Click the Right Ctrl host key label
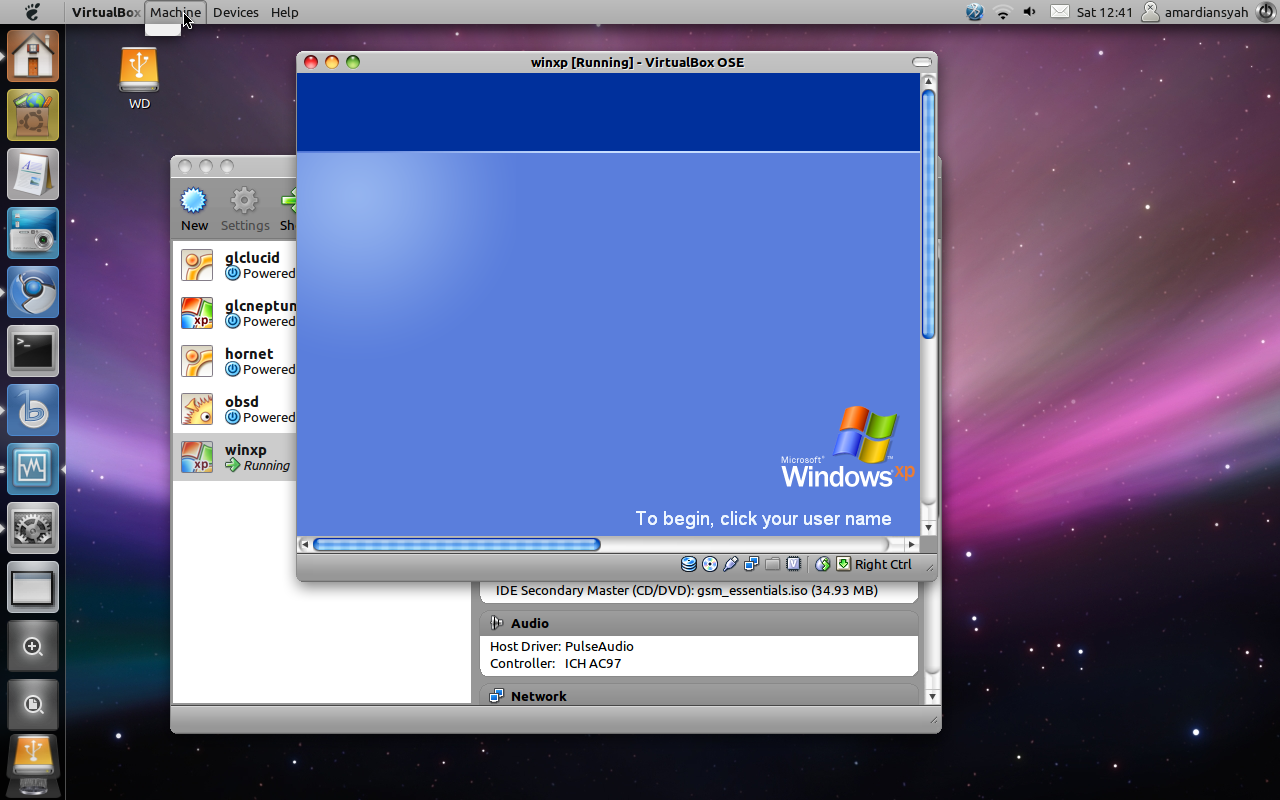 tap(883, 564)
